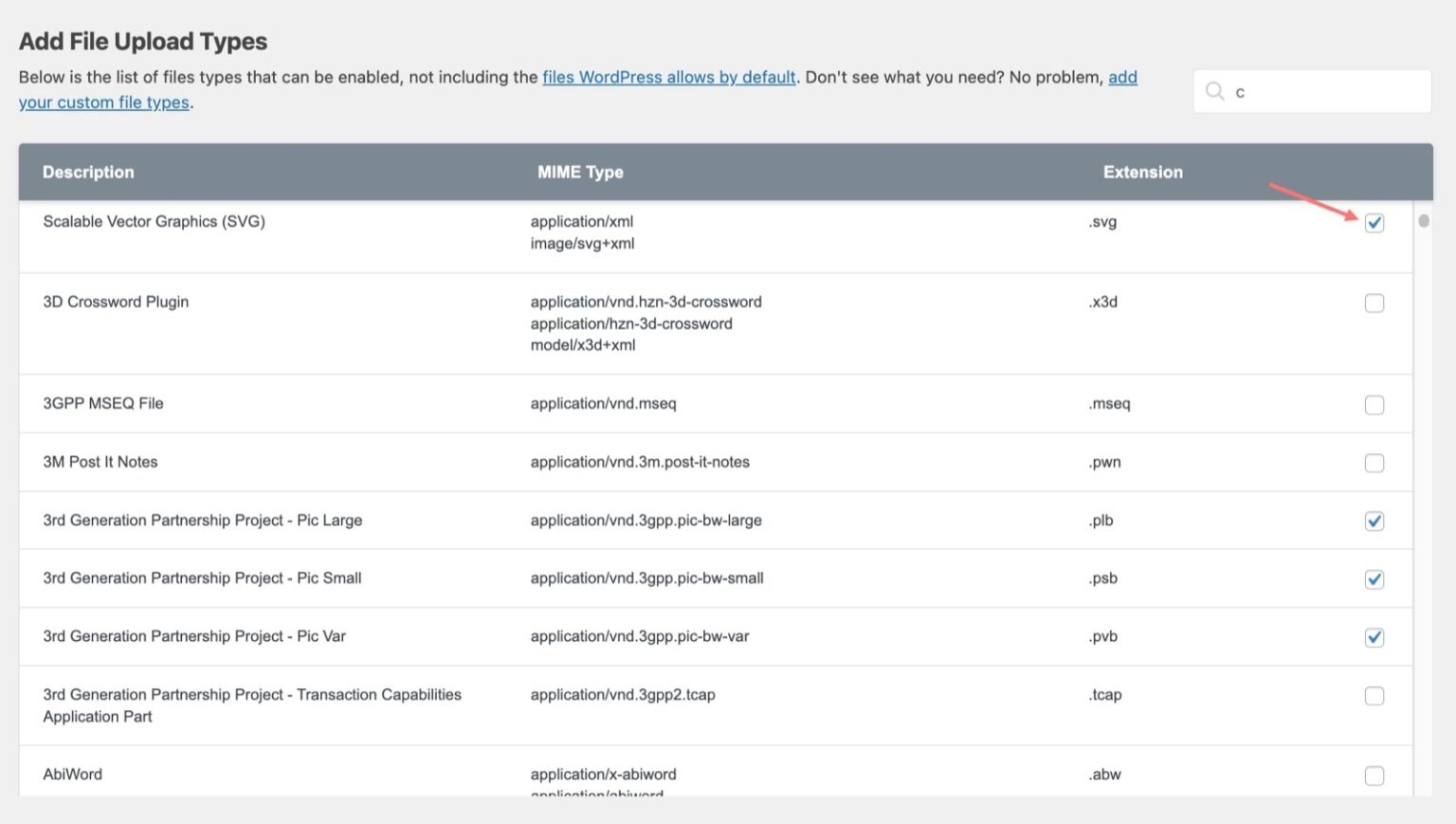This screenshot has height=824, width=1456.
Task: Check the 3M Post It Notes checkbox
Action: pyautogui.click(x=1374, y=463)
